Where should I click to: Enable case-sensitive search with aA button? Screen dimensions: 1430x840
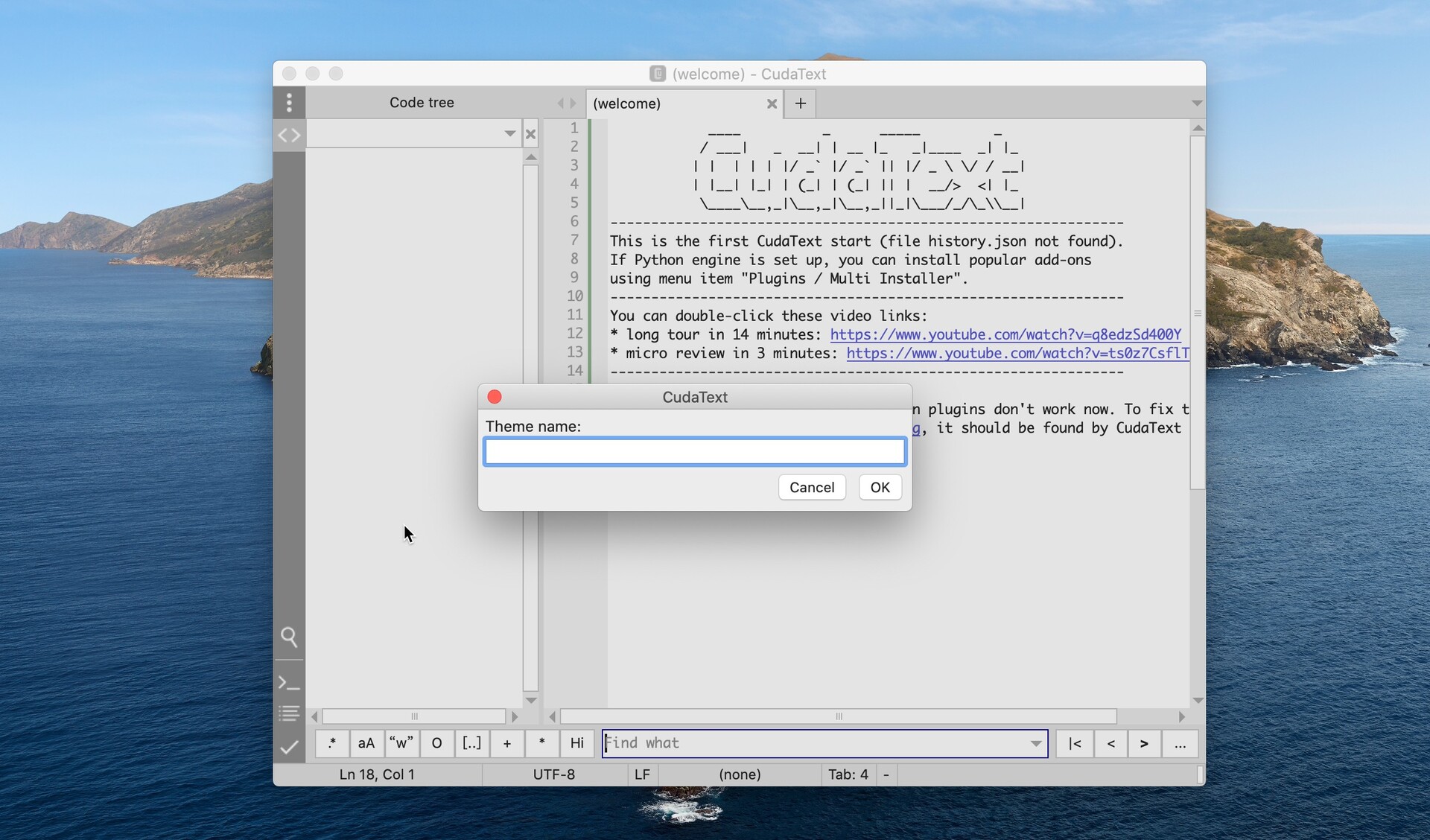(366, 743)
